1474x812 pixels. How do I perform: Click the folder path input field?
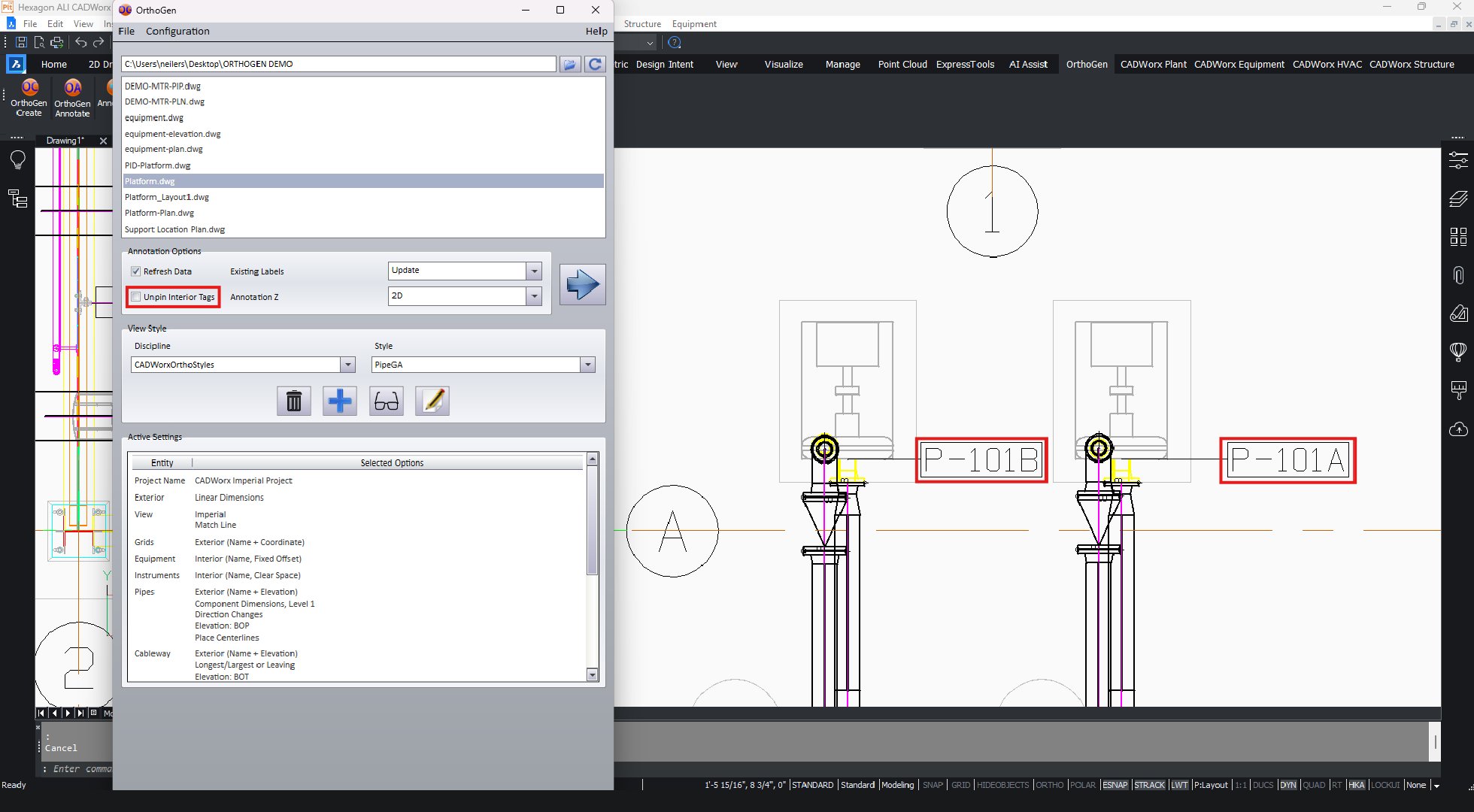point(338,64)
